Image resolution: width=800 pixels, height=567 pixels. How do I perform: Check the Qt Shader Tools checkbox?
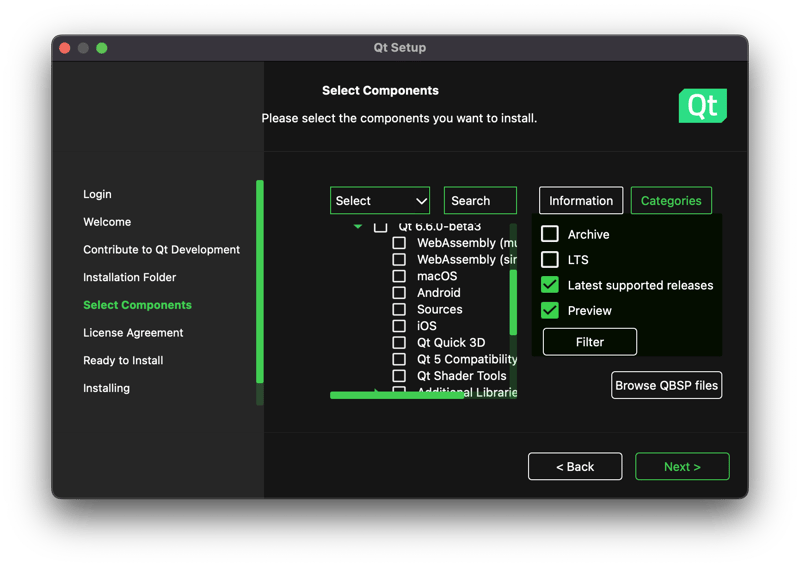(399, 376)
